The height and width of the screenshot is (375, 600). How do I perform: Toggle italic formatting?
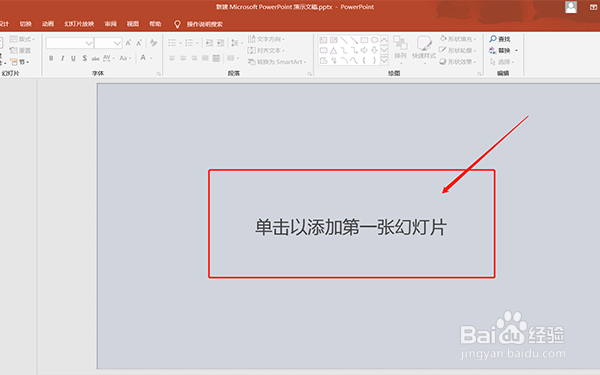62,58
